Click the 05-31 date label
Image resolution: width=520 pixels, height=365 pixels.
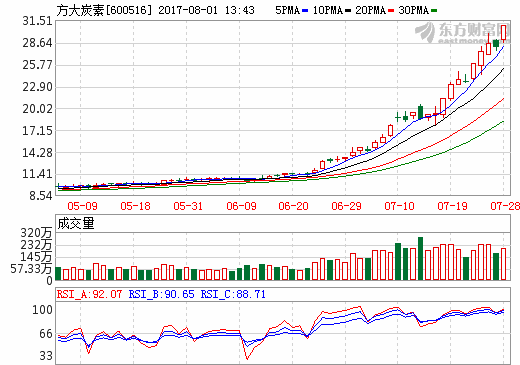pos(188,206)
